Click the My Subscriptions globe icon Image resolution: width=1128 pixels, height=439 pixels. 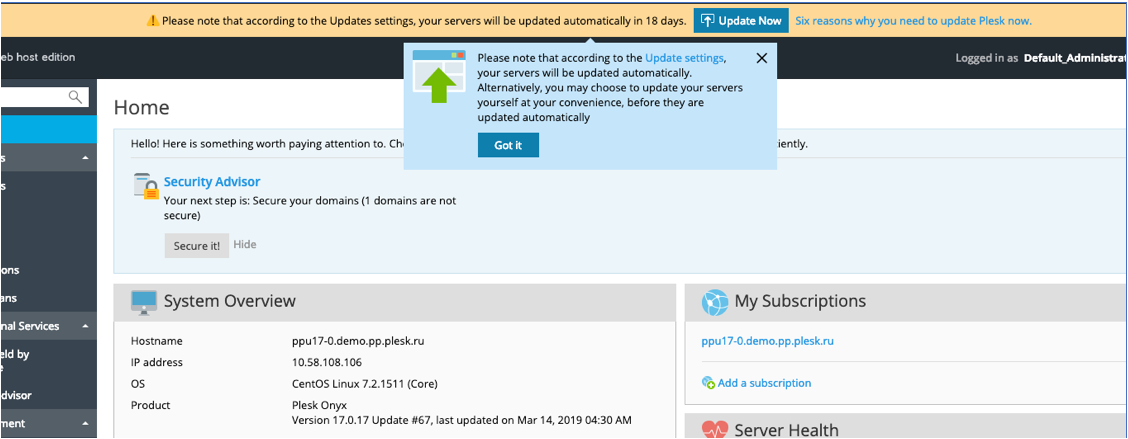[715, 302]
